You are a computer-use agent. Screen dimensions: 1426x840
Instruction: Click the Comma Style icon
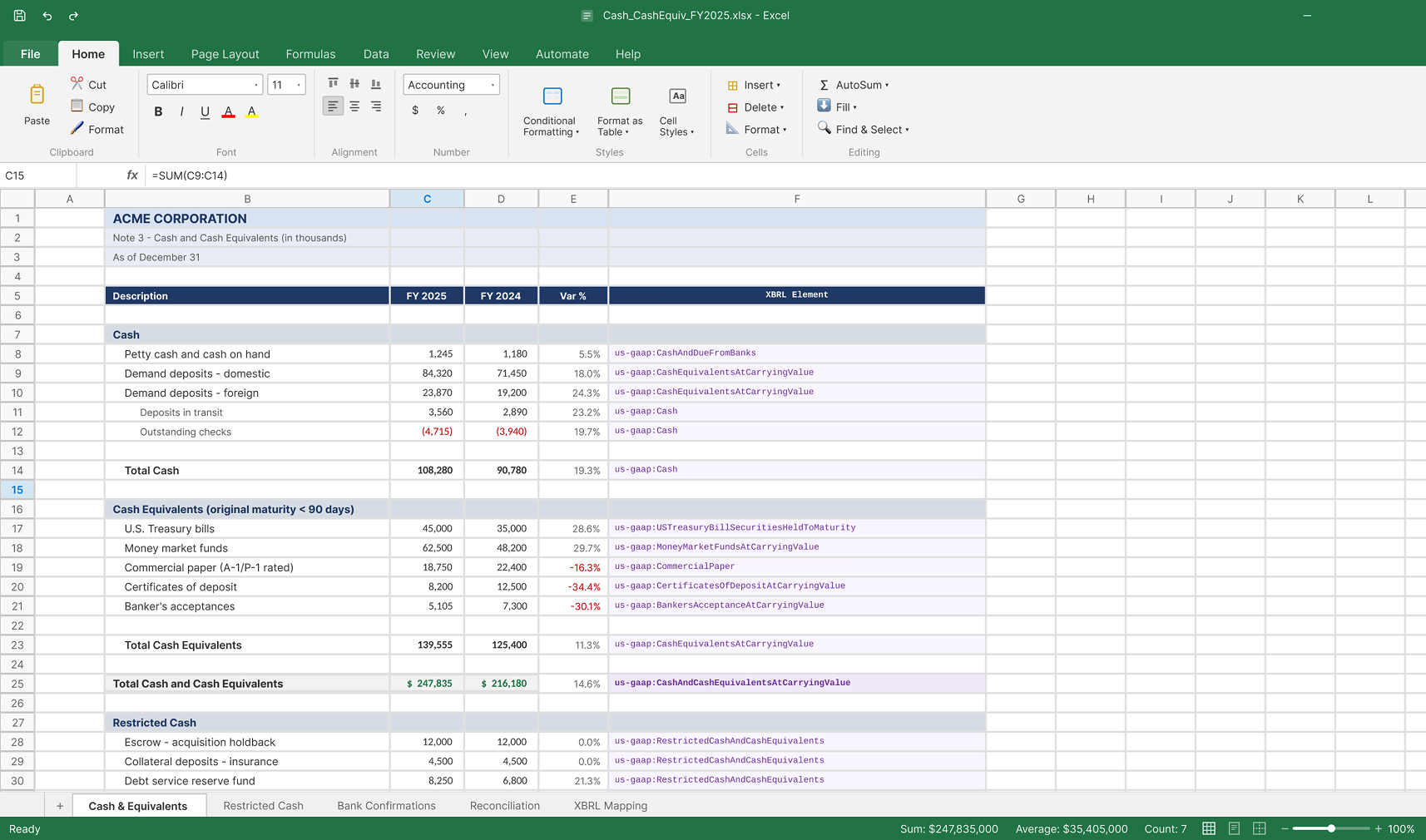pyautogui.click(x=467, y=110)
